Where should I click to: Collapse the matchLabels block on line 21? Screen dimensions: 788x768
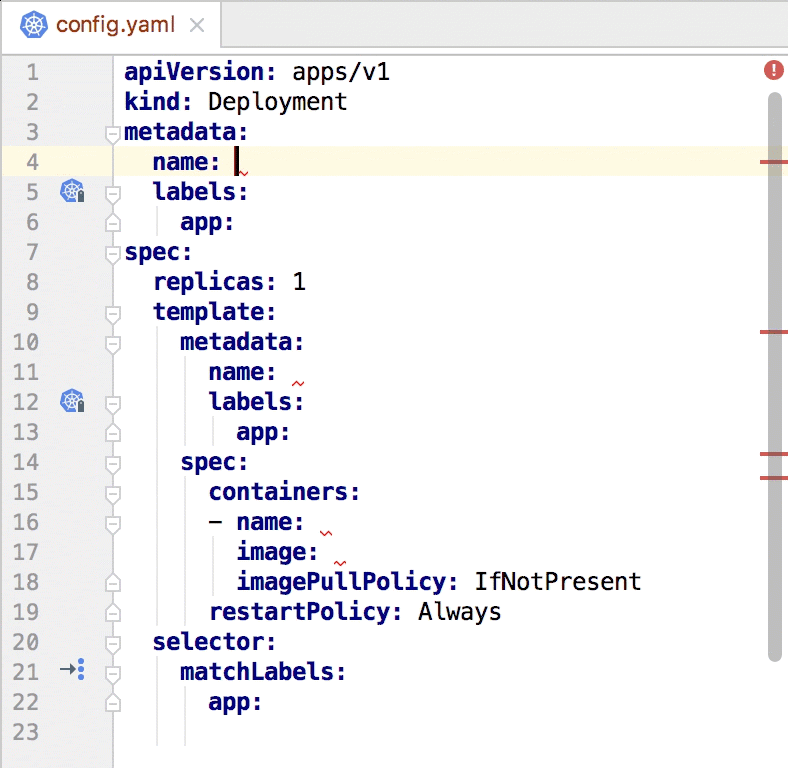pyautogui.click(x=112, y=672)
